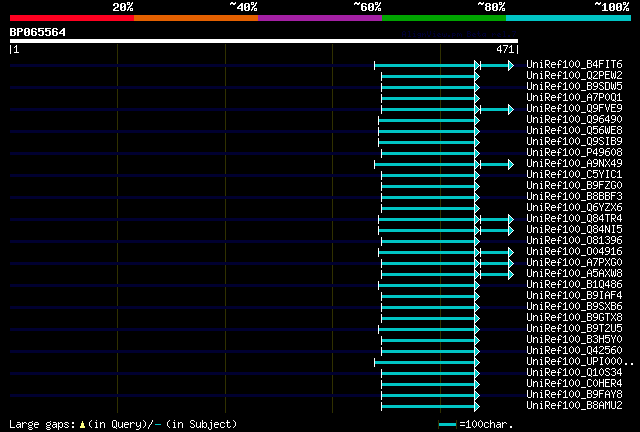Select the truncated UniRef100_UPI000.. label
This screenshot has height=432, width=640.
pos(580,362)
